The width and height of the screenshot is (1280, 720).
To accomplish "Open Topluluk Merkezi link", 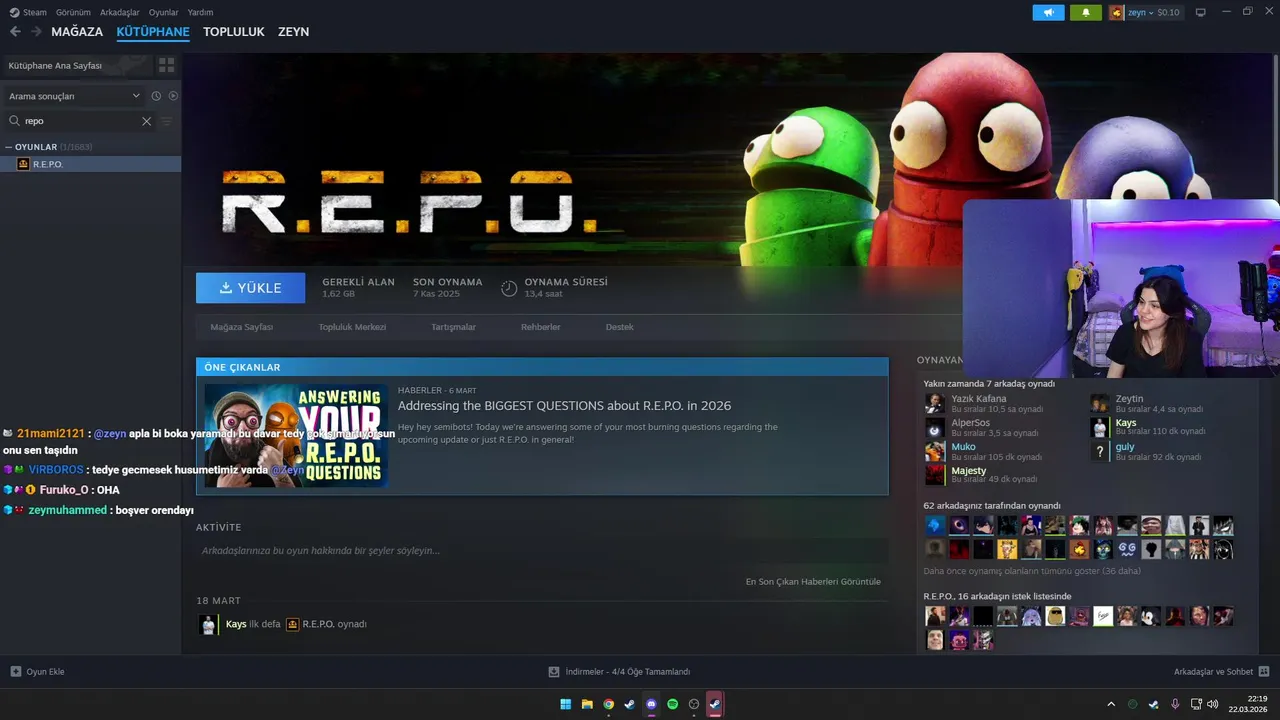I will click(x=352, y=327).
